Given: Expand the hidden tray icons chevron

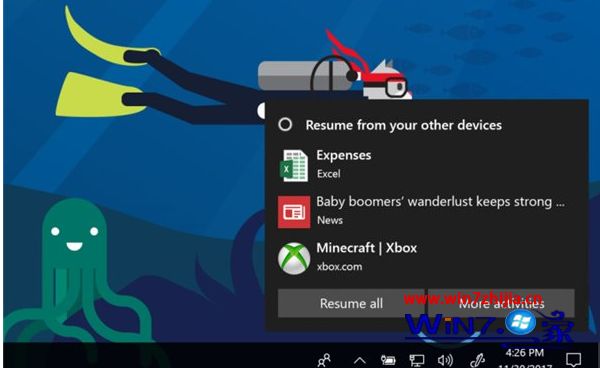Looking at the screenshot, I should (x=360, y=360).
